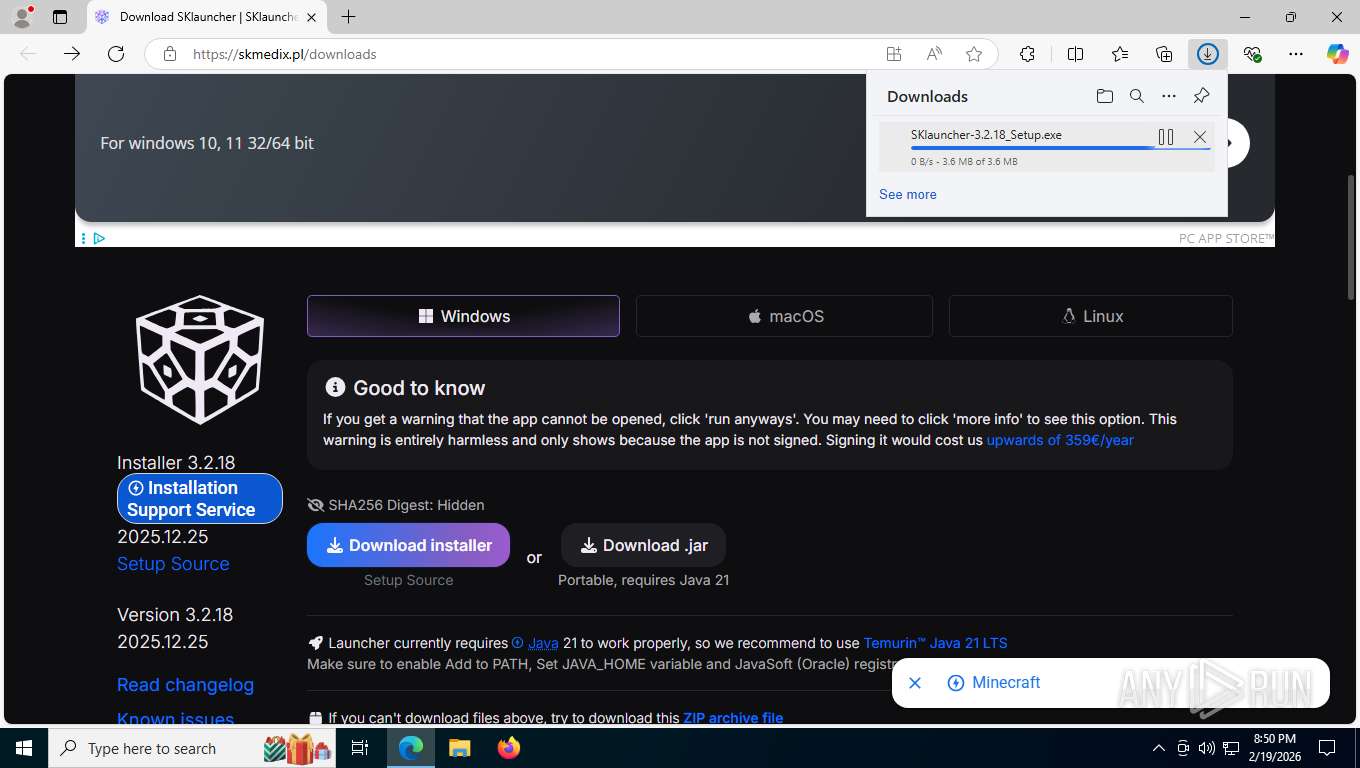Open the ZIP archive file link

coord(733,718)
